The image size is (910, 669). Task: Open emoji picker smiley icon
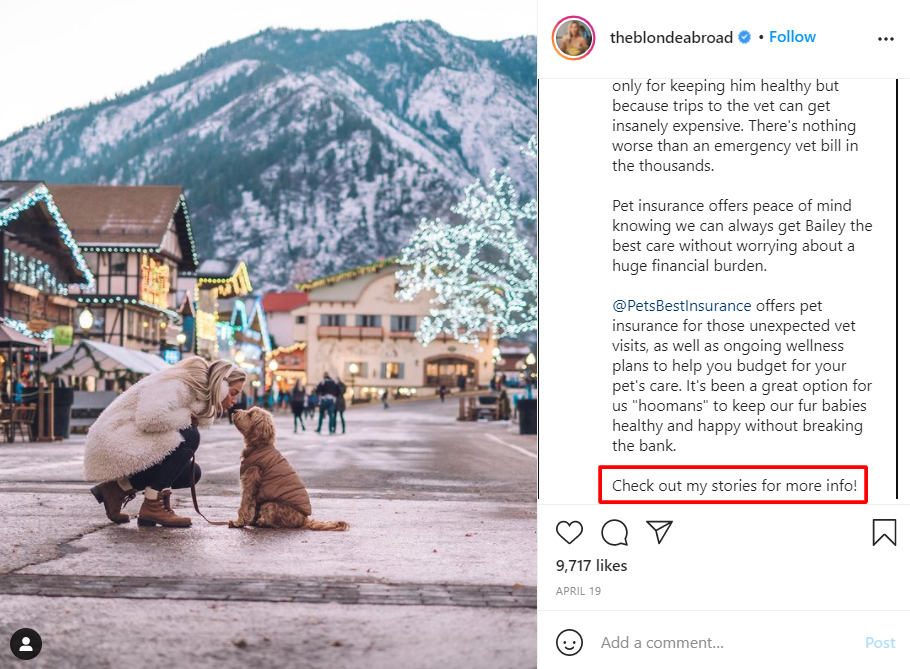[569, 642]
